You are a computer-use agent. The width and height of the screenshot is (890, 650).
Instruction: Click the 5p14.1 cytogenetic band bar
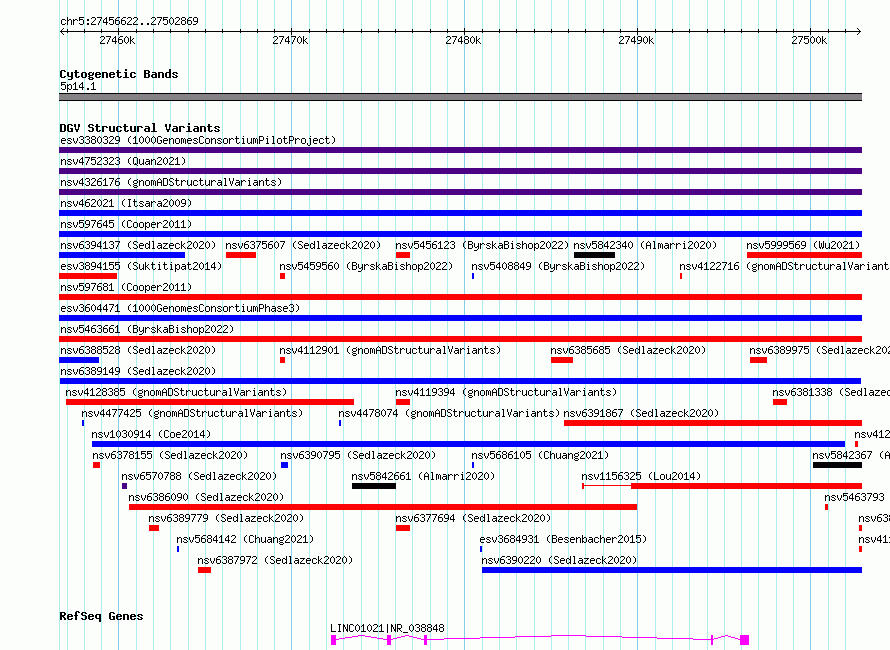[x=460, y=97]
